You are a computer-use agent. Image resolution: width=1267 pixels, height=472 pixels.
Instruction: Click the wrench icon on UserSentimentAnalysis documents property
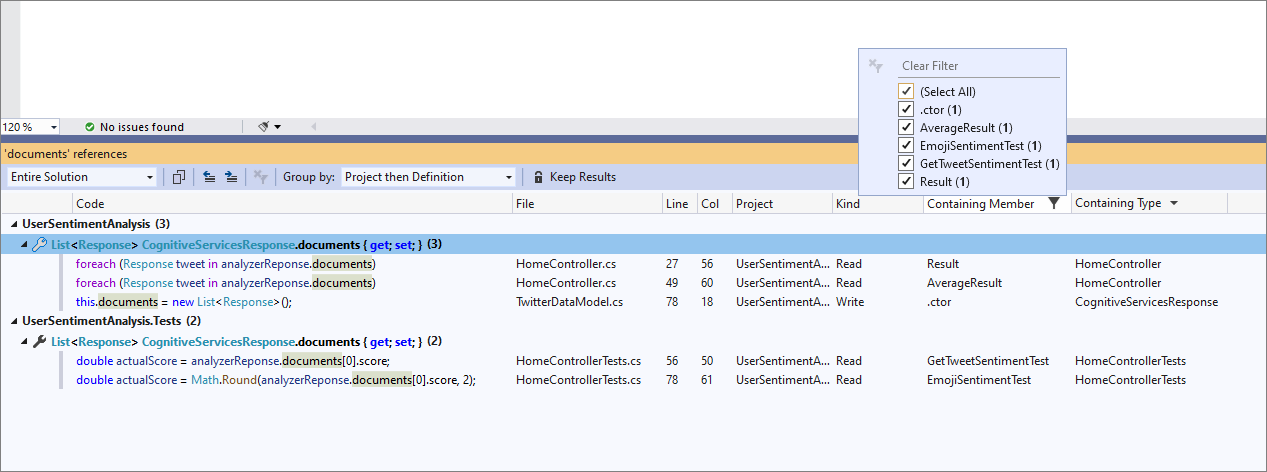pyautogui.click(x=40, y=244)
